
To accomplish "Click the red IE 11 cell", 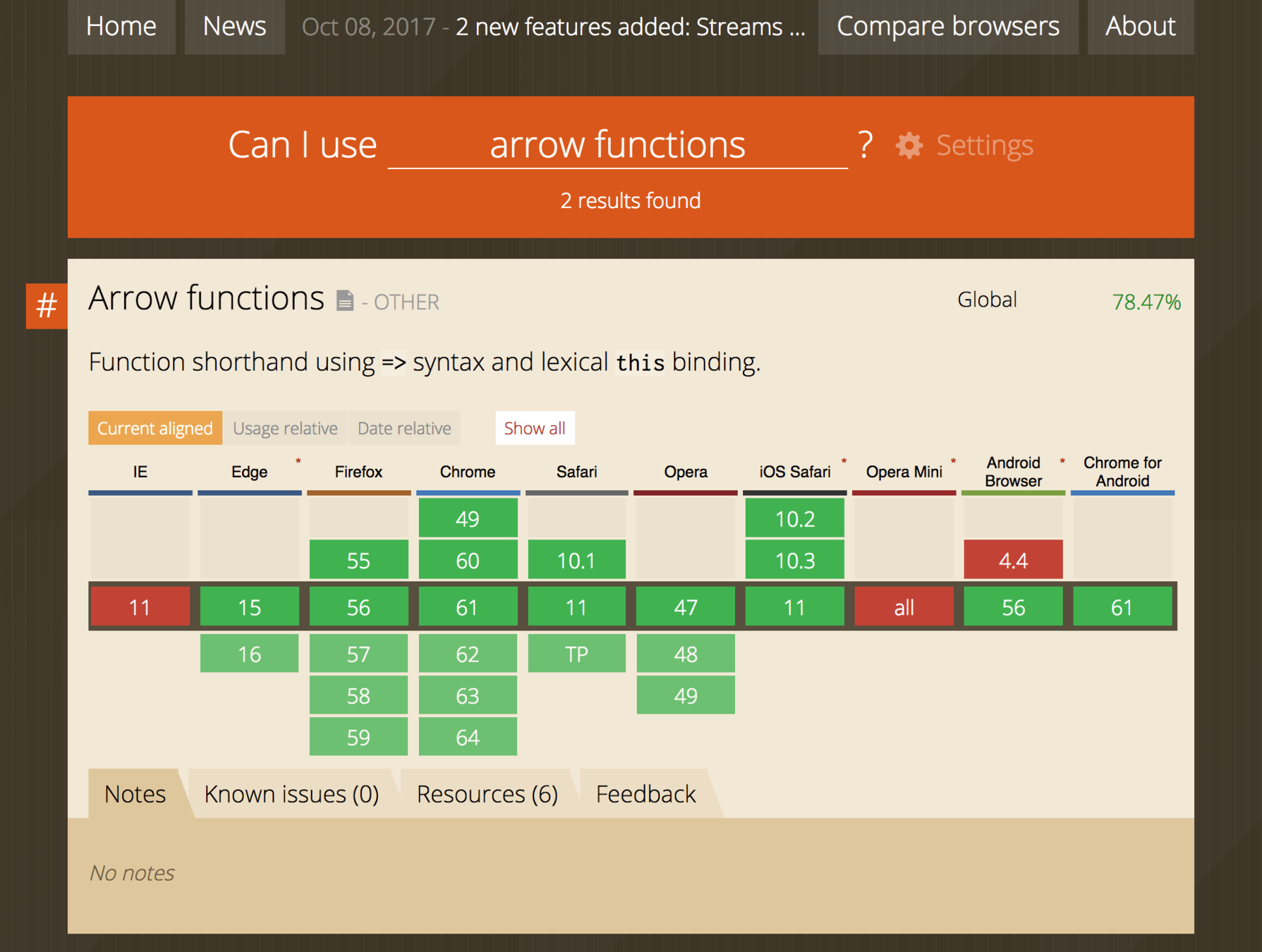I will (140, 607).
